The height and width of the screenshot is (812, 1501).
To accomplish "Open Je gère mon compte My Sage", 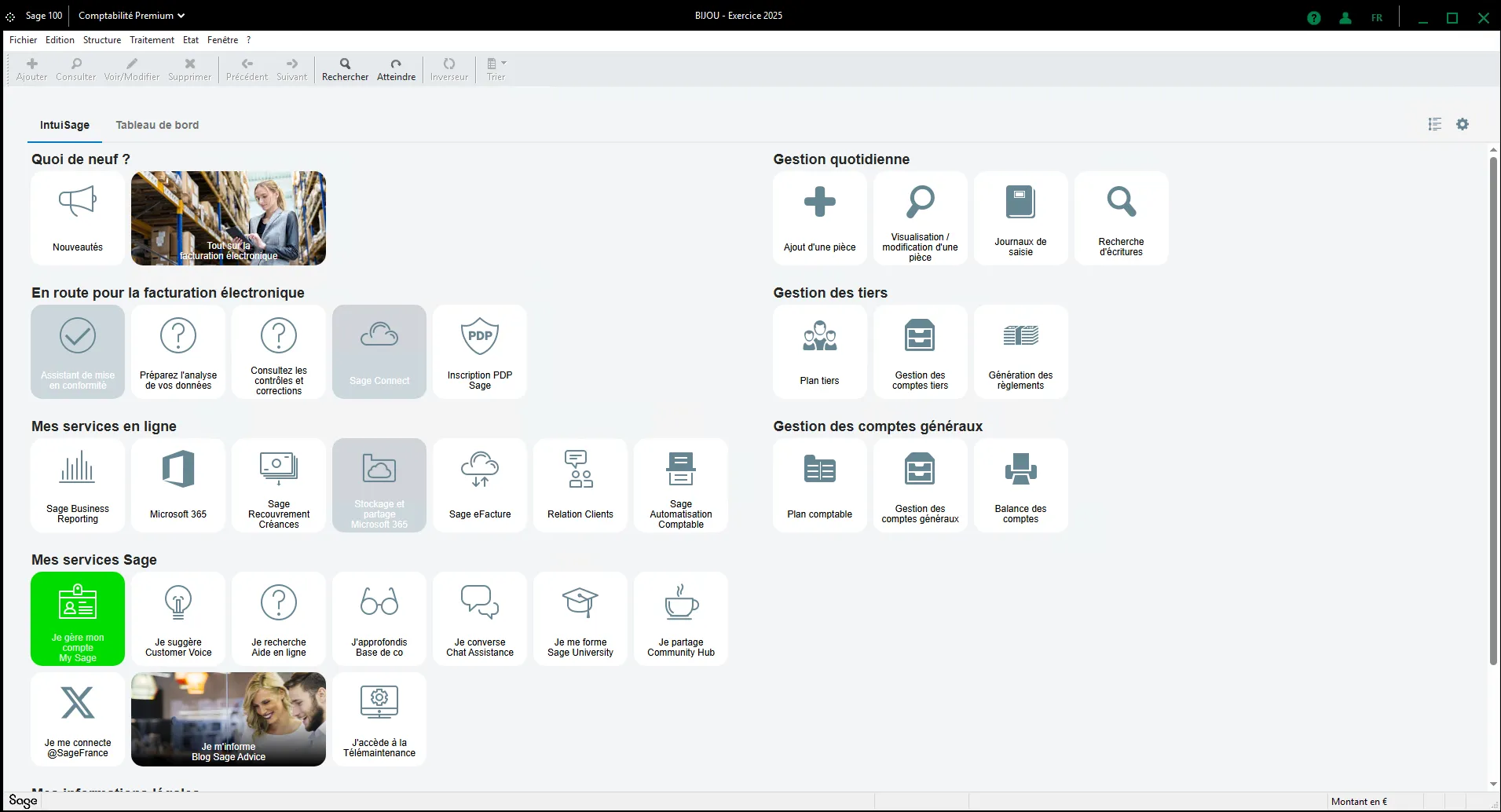I will click(x=78, y=619).
